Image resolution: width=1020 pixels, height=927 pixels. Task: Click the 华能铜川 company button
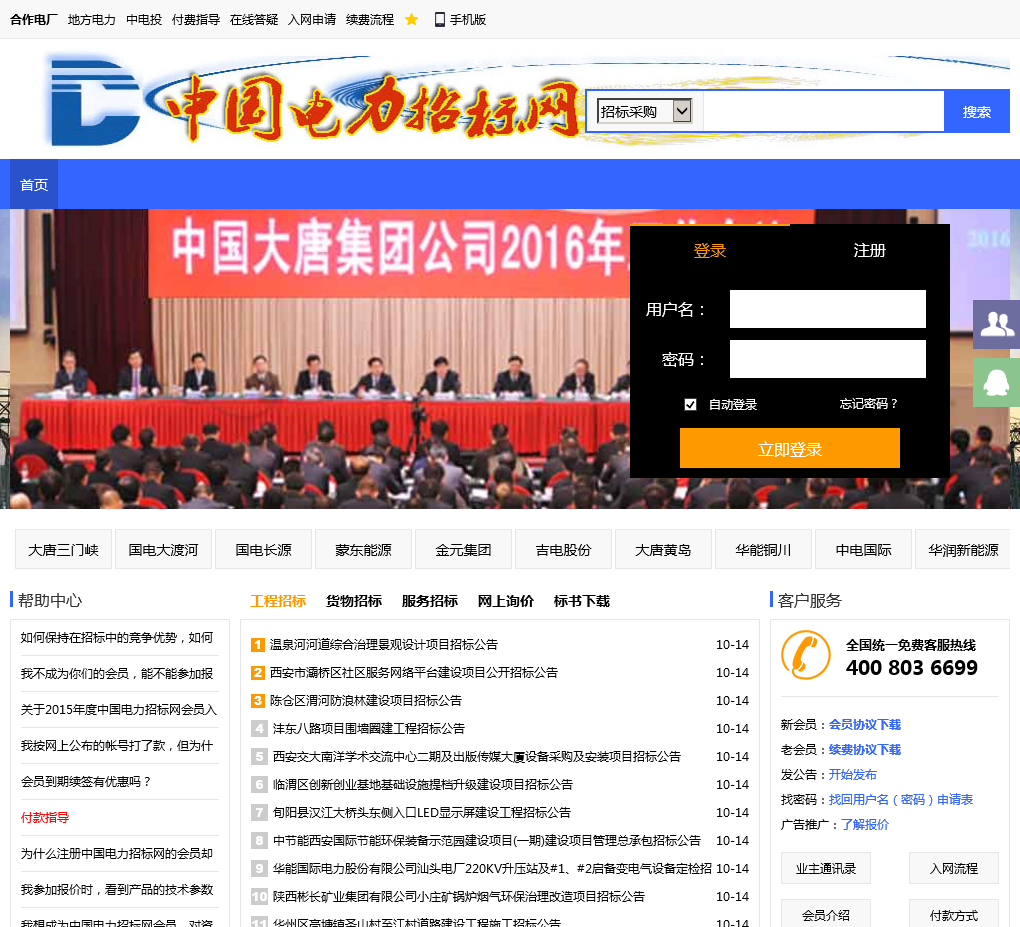(763, 550)
